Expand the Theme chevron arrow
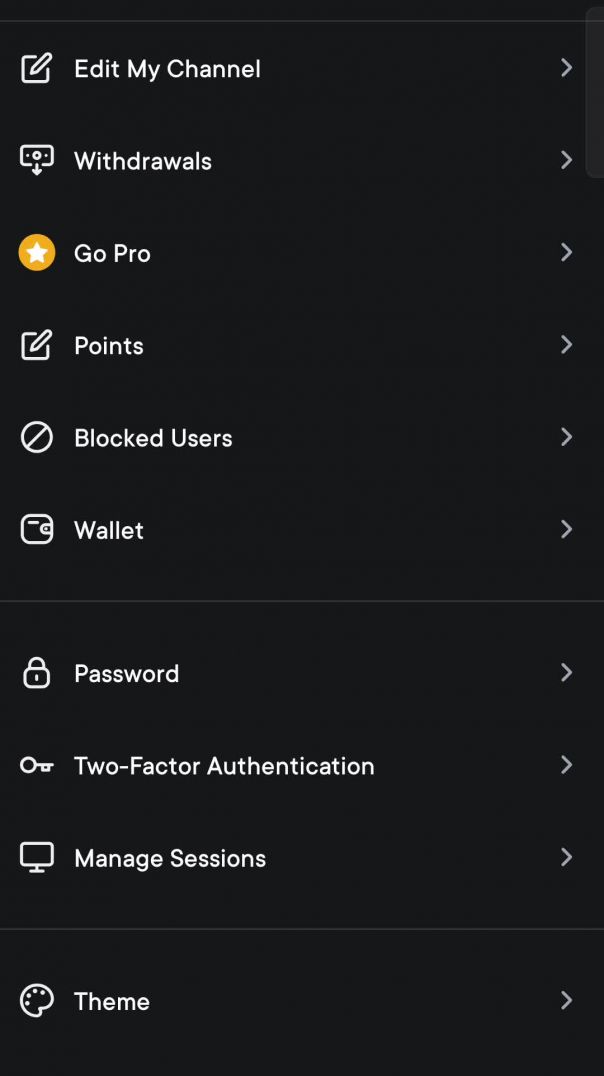604x1076 pixels. (566, 1000)
